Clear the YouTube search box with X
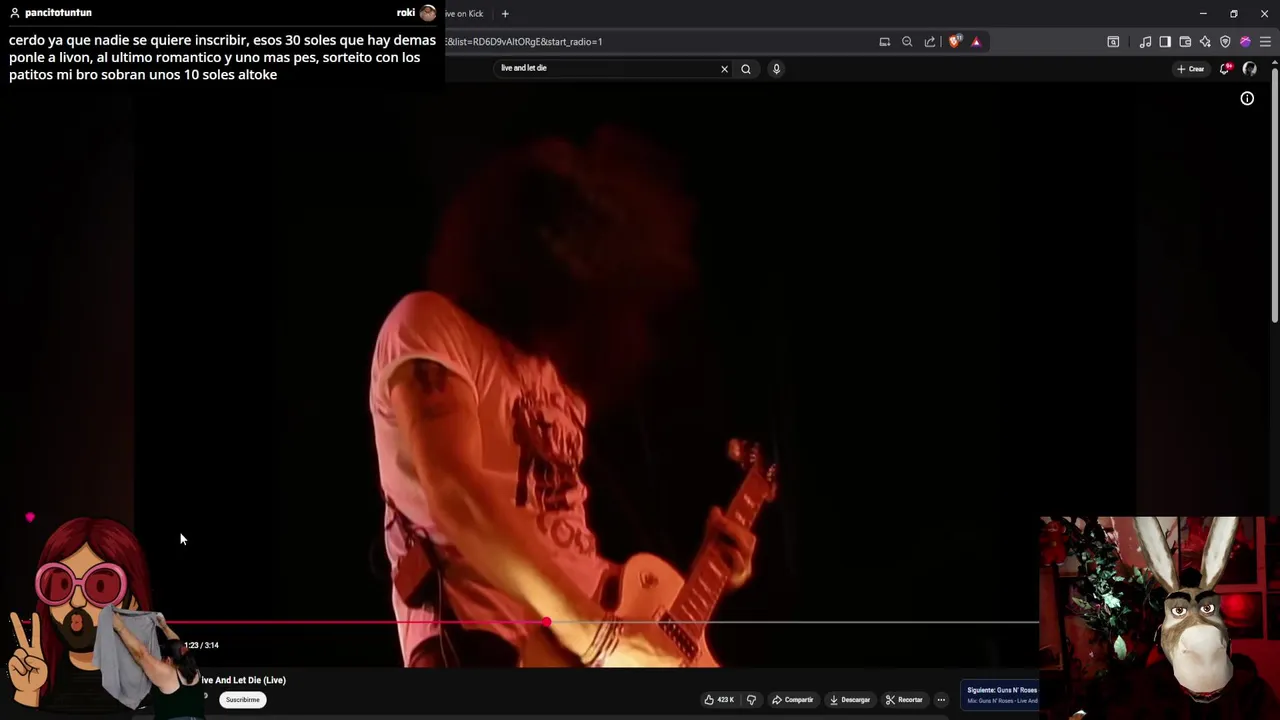 724,69
